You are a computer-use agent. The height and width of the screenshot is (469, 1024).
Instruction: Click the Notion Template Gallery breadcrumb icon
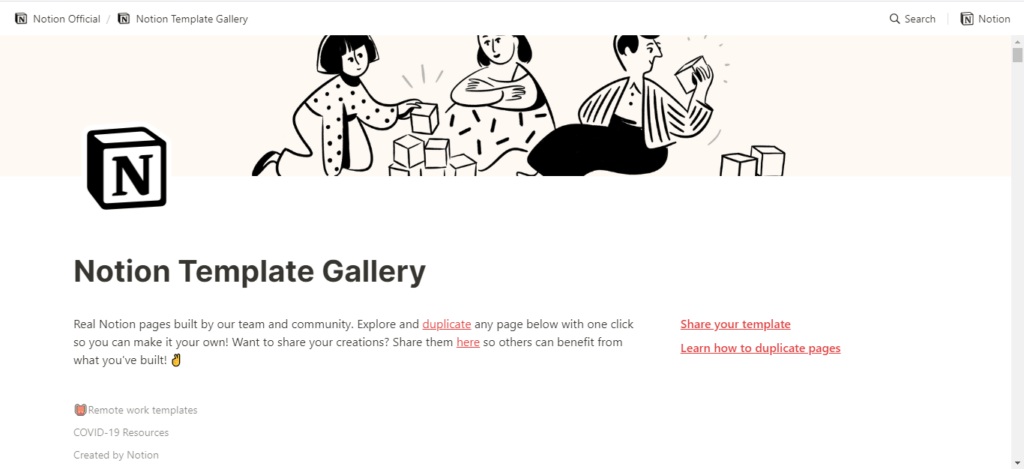[x=123, y=19]
